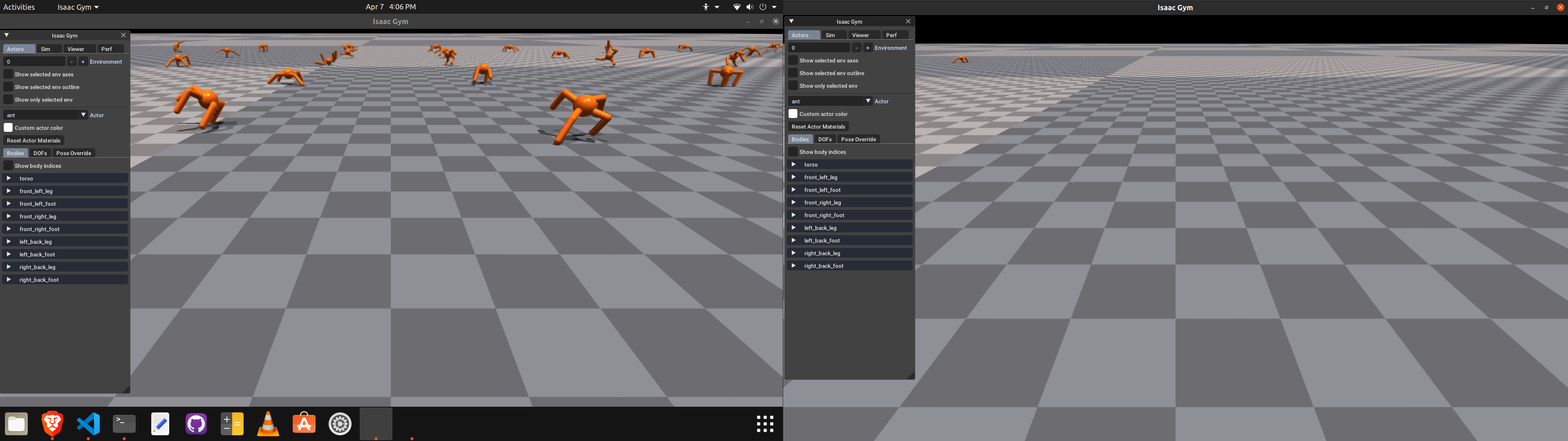Click the Custom actor color swatch
The width and height of the screenshot is (1568, 441).
coord(9,127)
